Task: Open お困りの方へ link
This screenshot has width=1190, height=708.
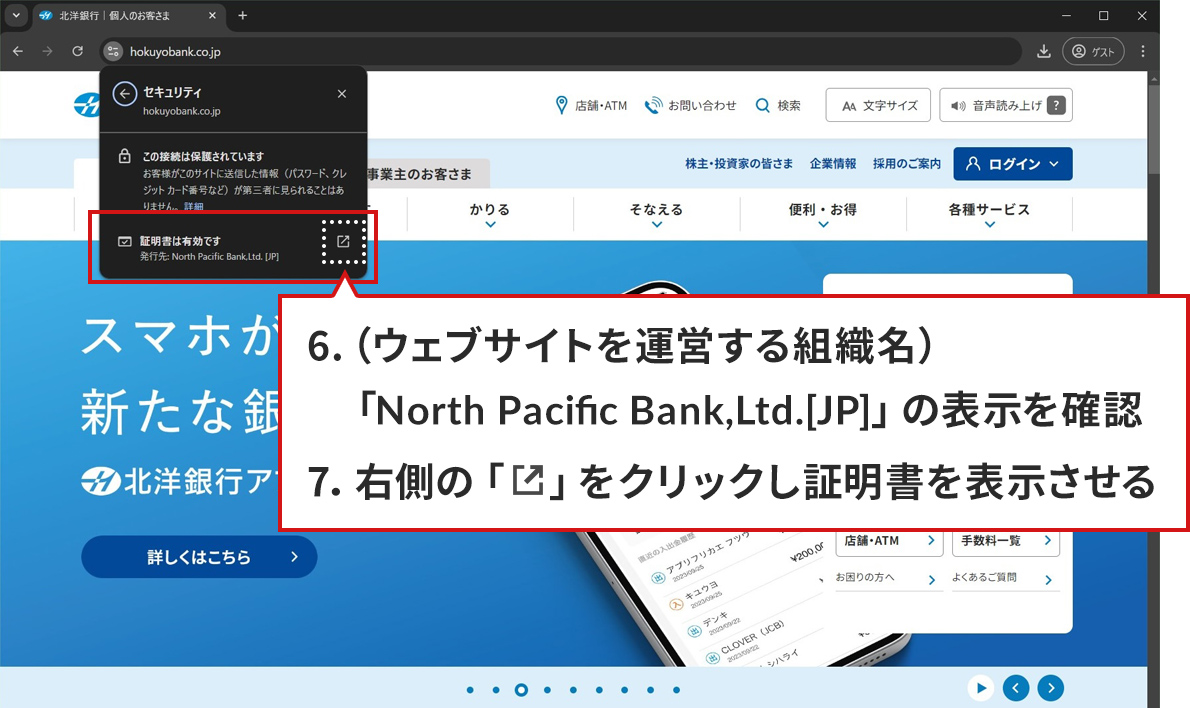Action: click(x=889, y=578)
